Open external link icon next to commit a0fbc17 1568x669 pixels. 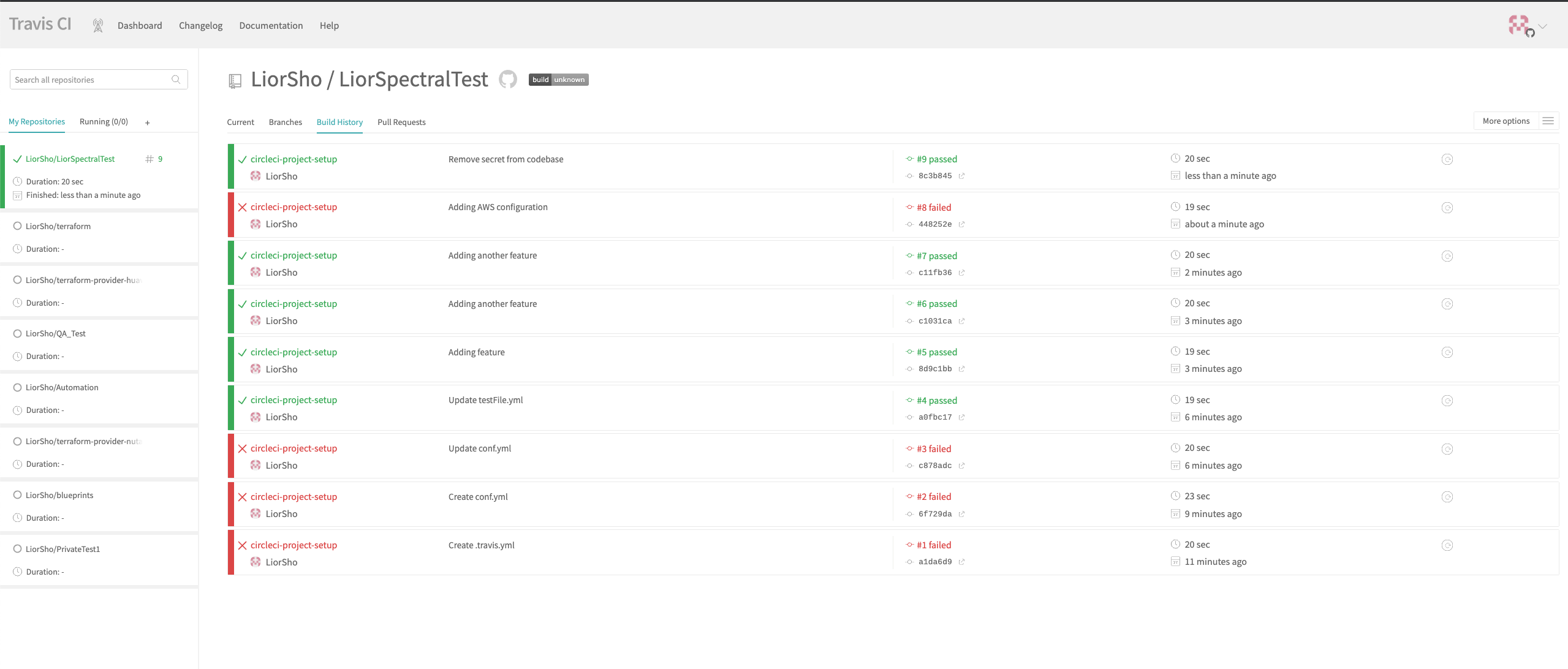pyautogui.click(x=962, y=417)
